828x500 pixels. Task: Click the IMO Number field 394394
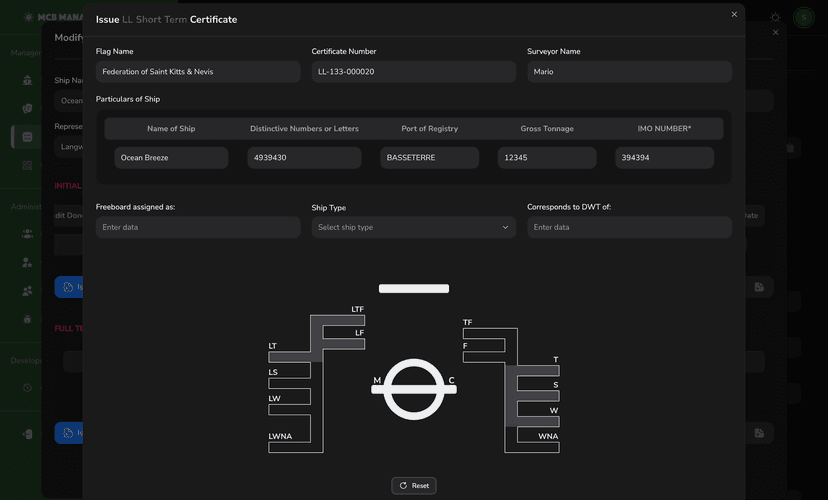(x=664, y=158)
